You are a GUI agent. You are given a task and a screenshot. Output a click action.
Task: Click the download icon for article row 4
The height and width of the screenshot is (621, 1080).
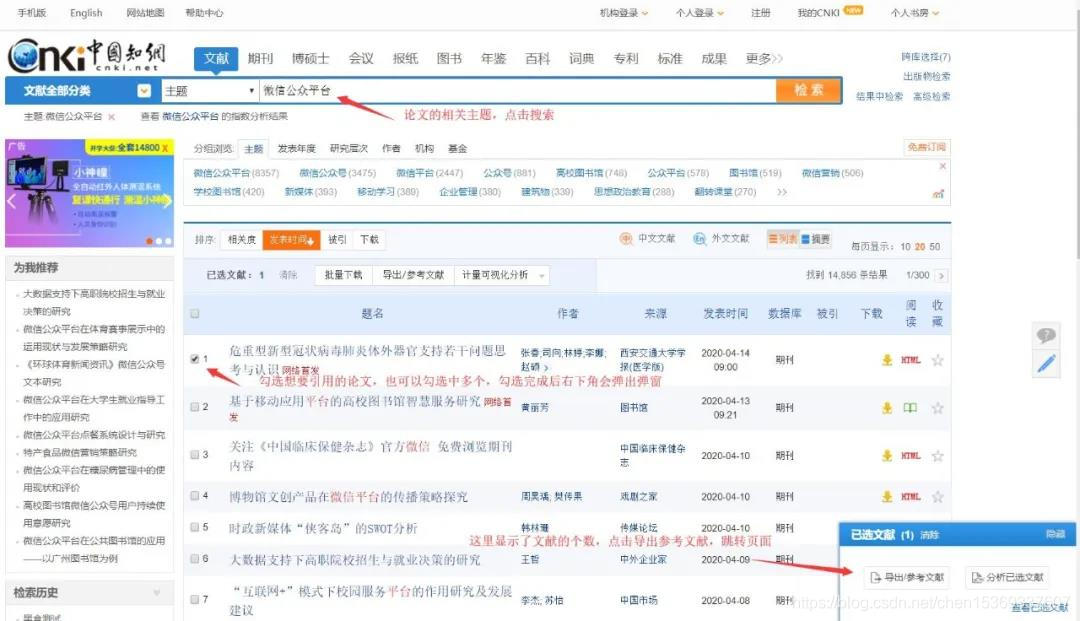point(887,497)
